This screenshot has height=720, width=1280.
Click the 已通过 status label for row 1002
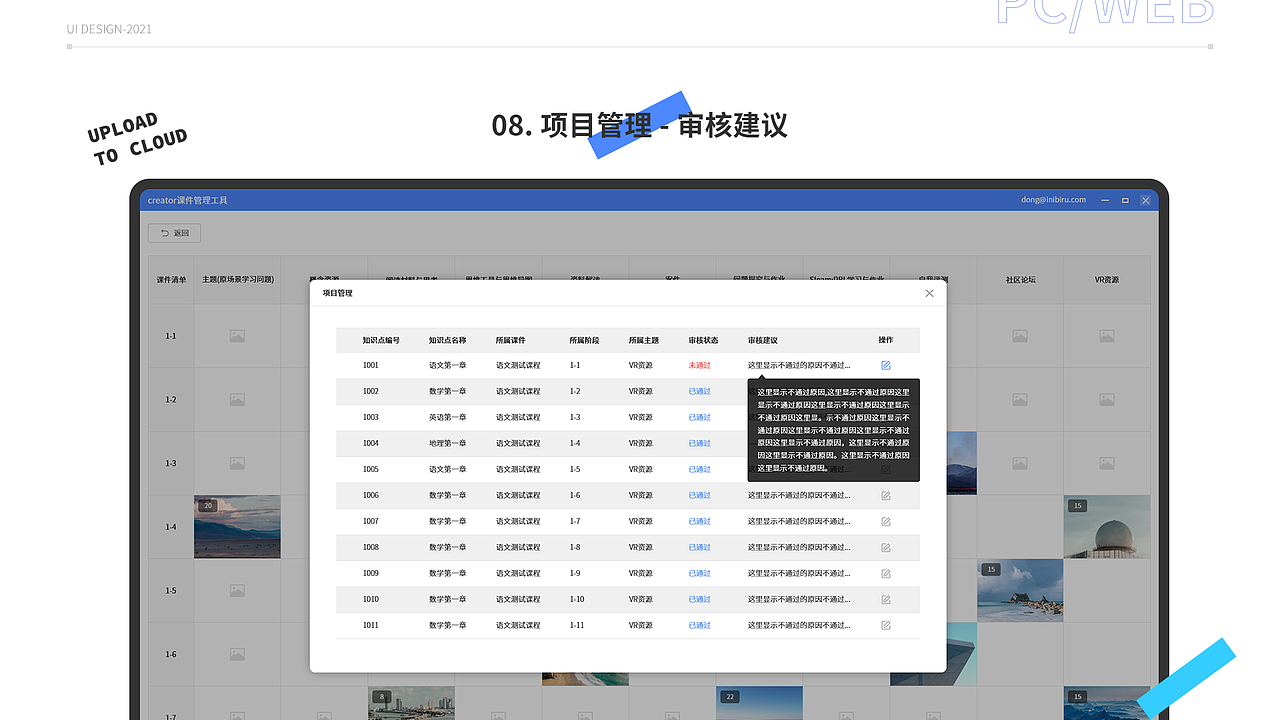699,391
